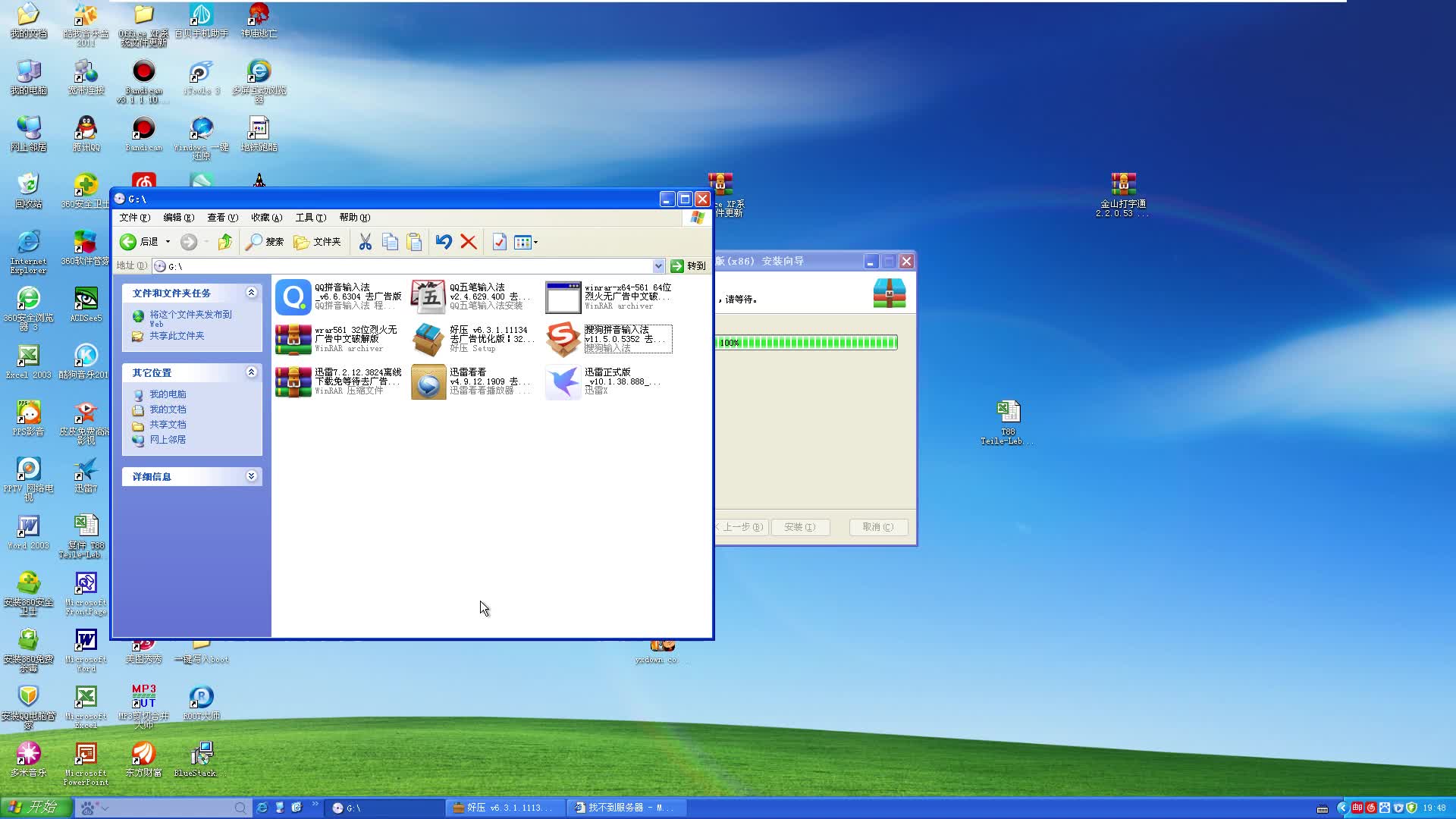Open the 金山打字通 desktop archive
Viewport: 1456px width, 819px height.
(x=1123, y=185)
